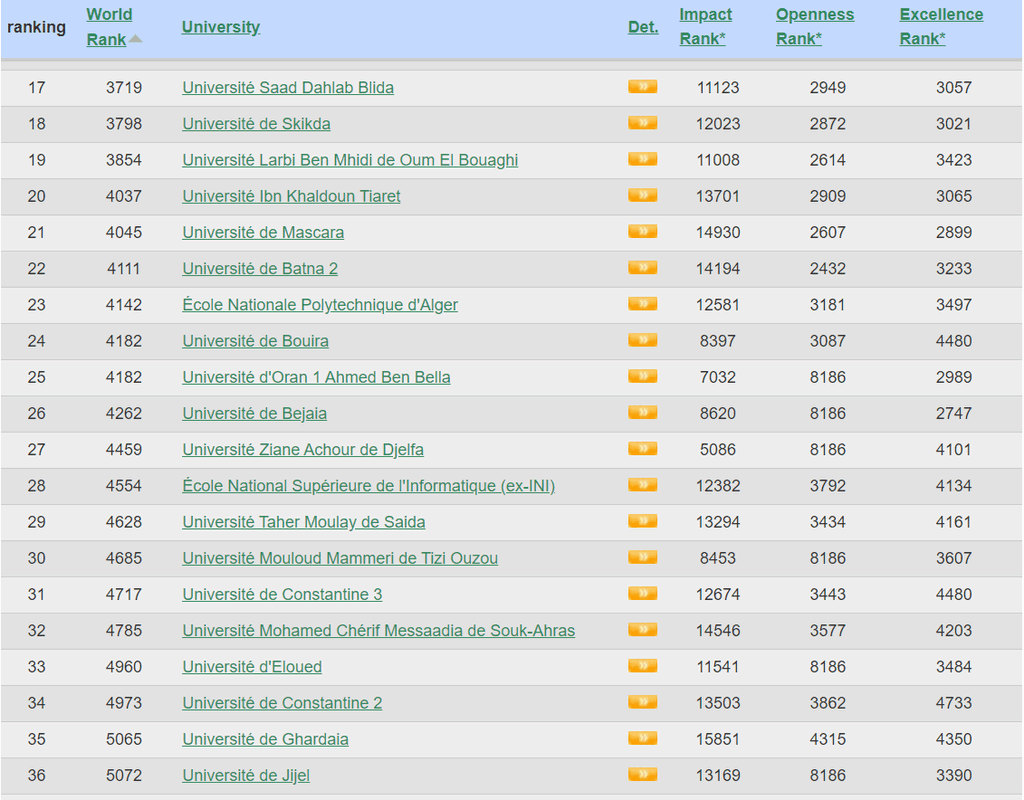
Task: Open Université Taher Moulay de Saida link
Action: click(304, 522)
